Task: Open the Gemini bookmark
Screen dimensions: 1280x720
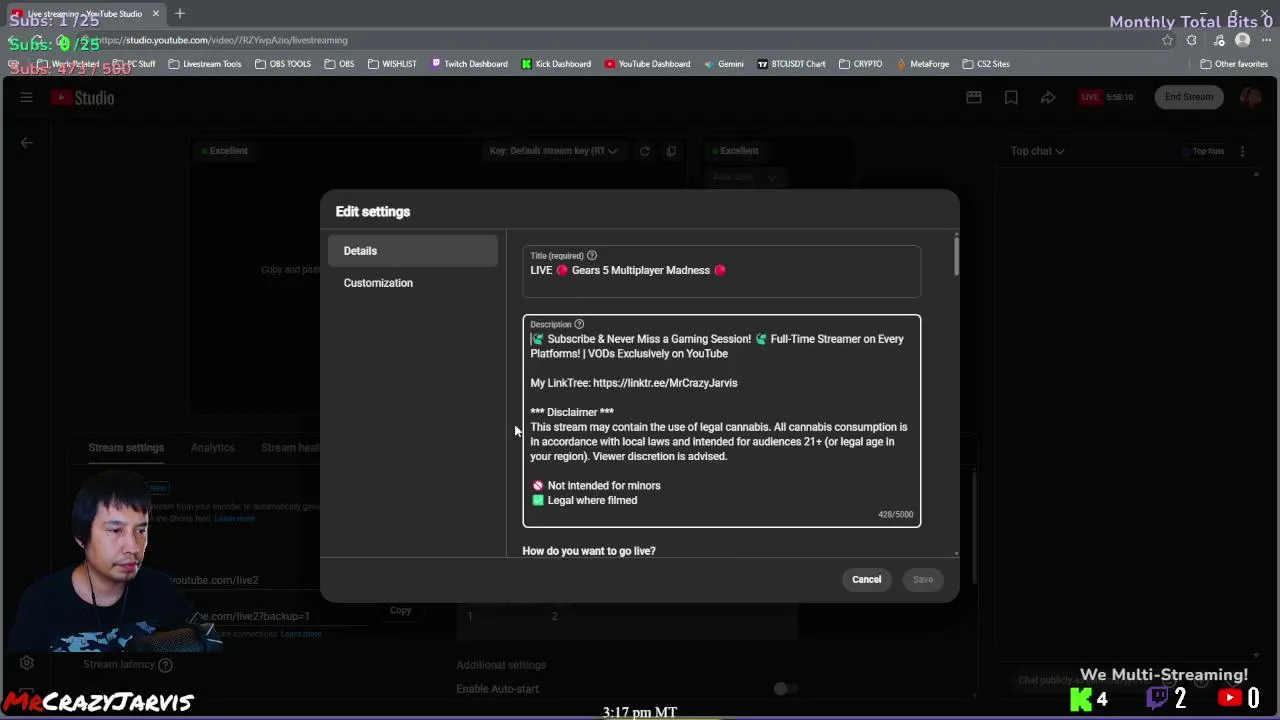Action: pos(723,64)
